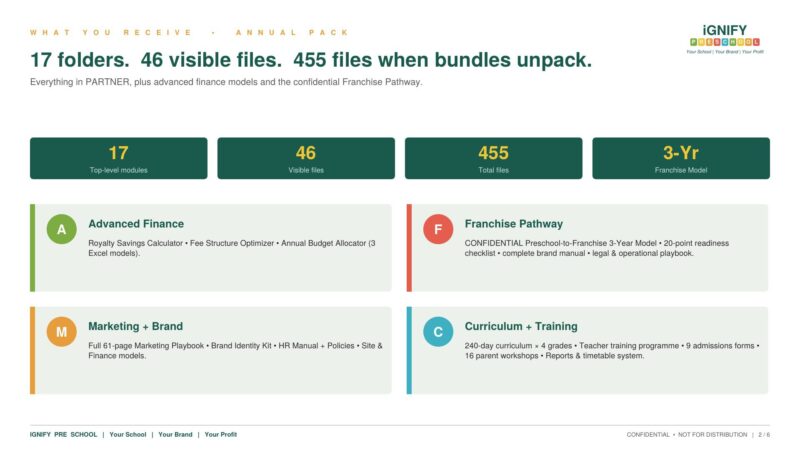Screen dimensions: 800x450
Task: Click the Curriculum + Training heading
Action: coord(521,327)
